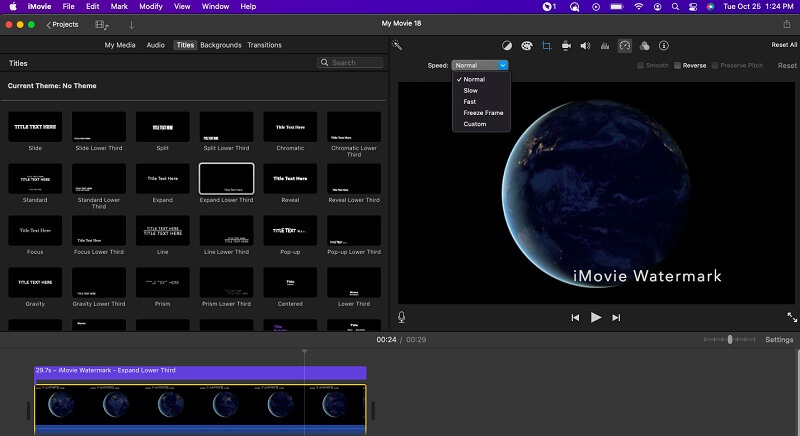The height and width of the screenshot is (436, 800).
Task: Open the Modify menu
Action: point(151,7)
